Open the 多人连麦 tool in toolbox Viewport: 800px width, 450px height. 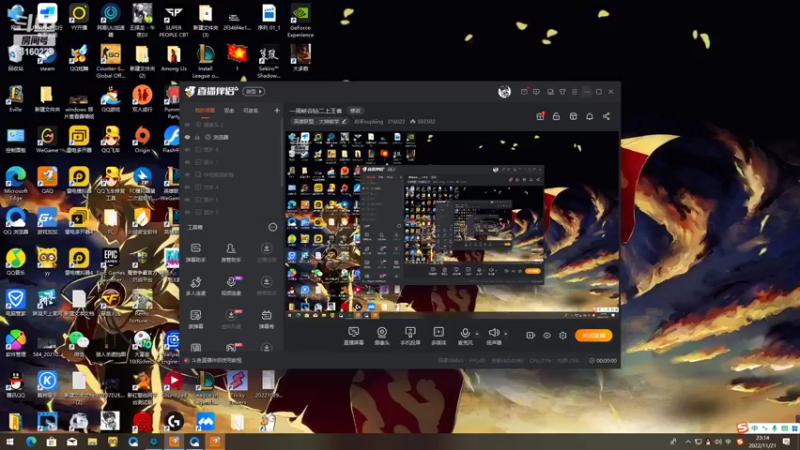click(x=195, y=286)
